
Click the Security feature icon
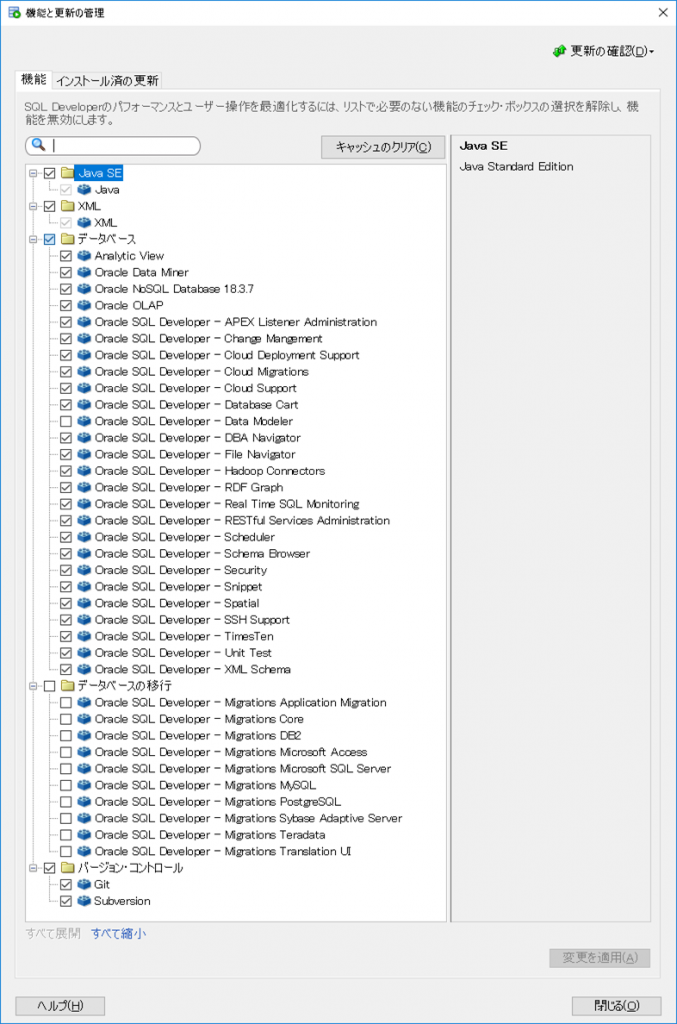pos(84,570)
